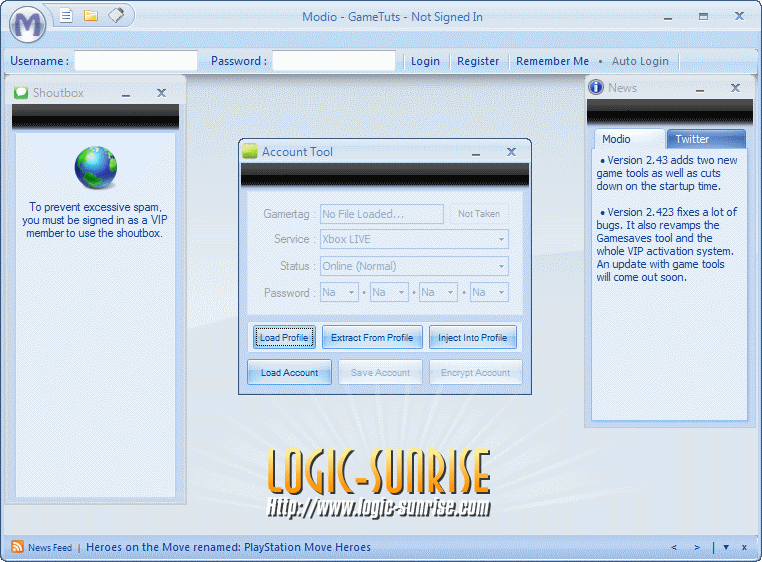Image resolution: width=762 pixels, height=562 pixels.
Task: Go to previous news feed item
Action: [674, 547]
